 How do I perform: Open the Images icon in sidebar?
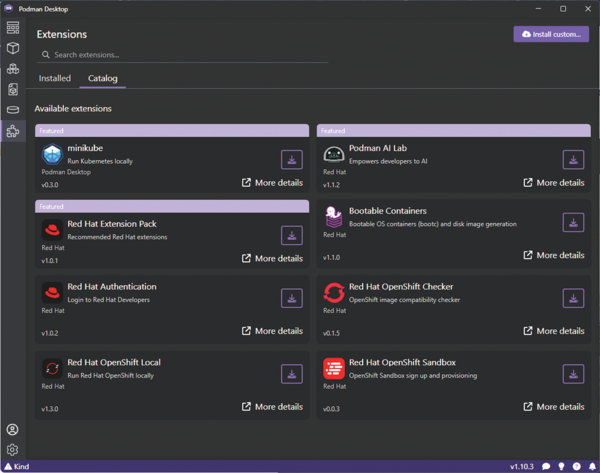coord(13,89)
